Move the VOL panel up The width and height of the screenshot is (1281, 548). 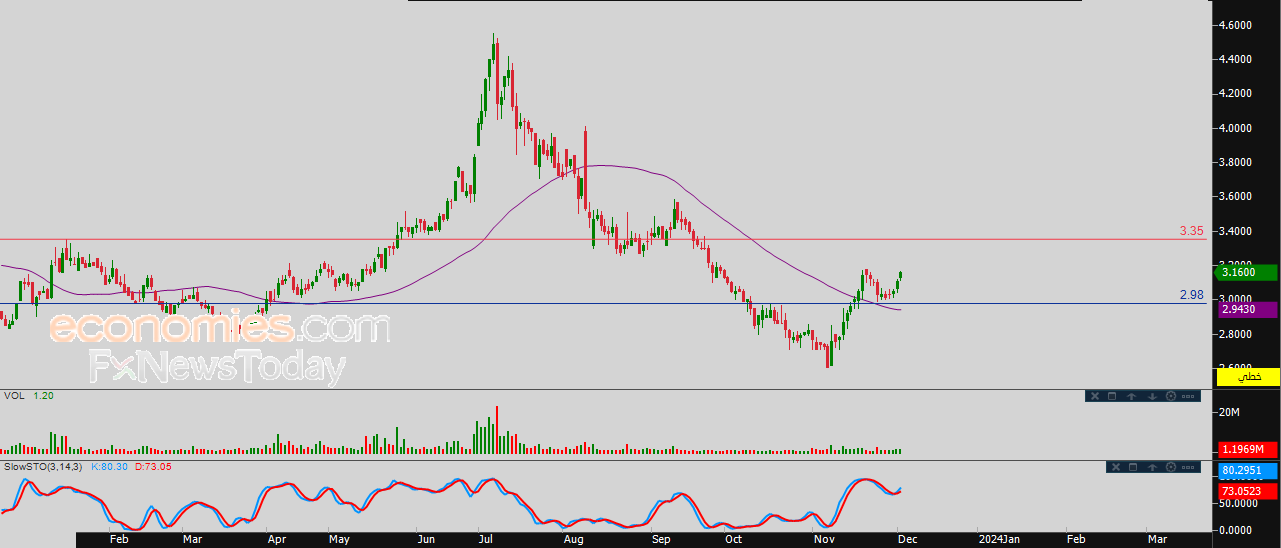(x=1132, y=396)
